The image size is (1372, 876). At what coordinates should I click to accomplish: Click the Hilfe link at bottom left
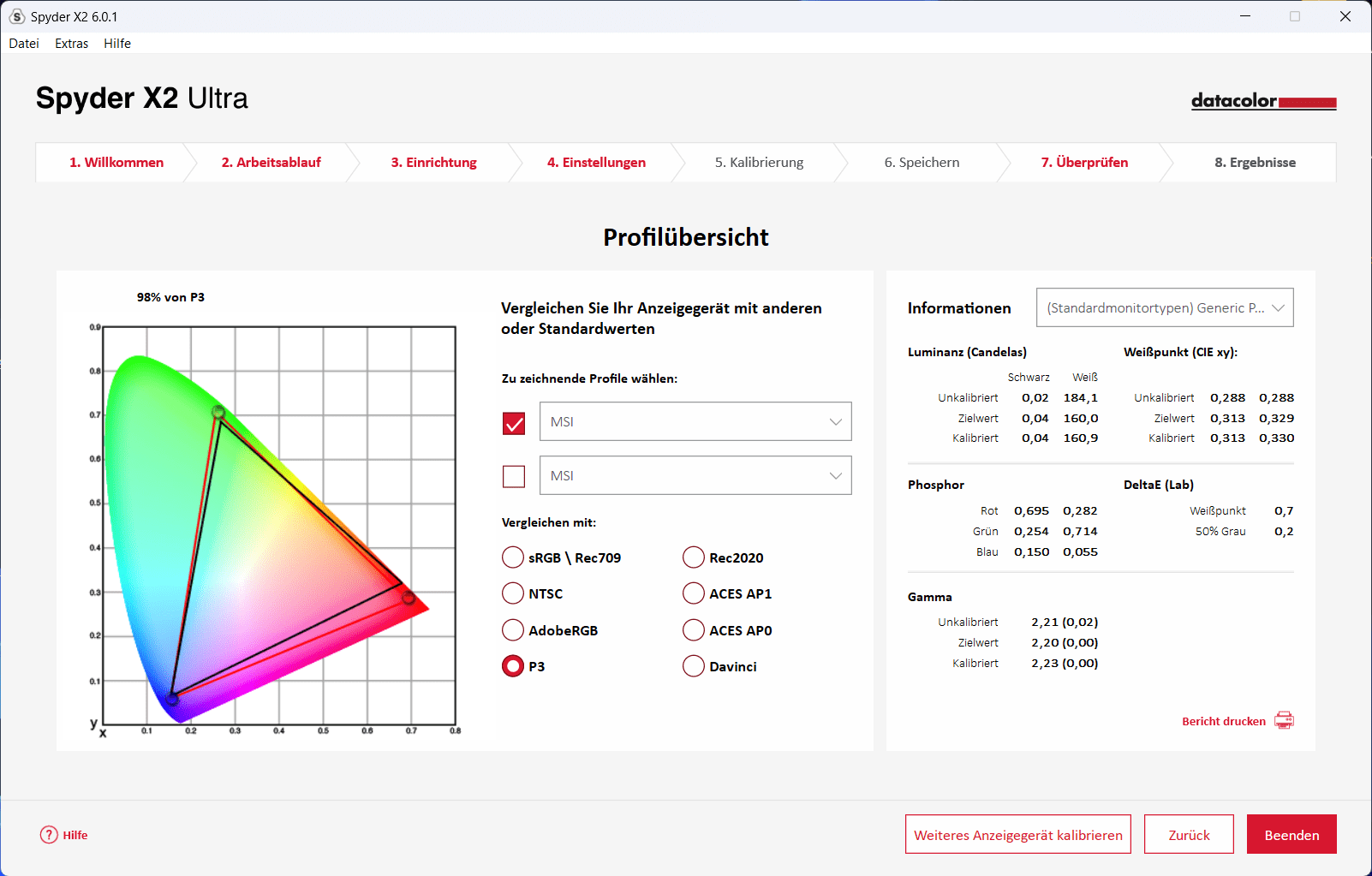pos(75,835)
